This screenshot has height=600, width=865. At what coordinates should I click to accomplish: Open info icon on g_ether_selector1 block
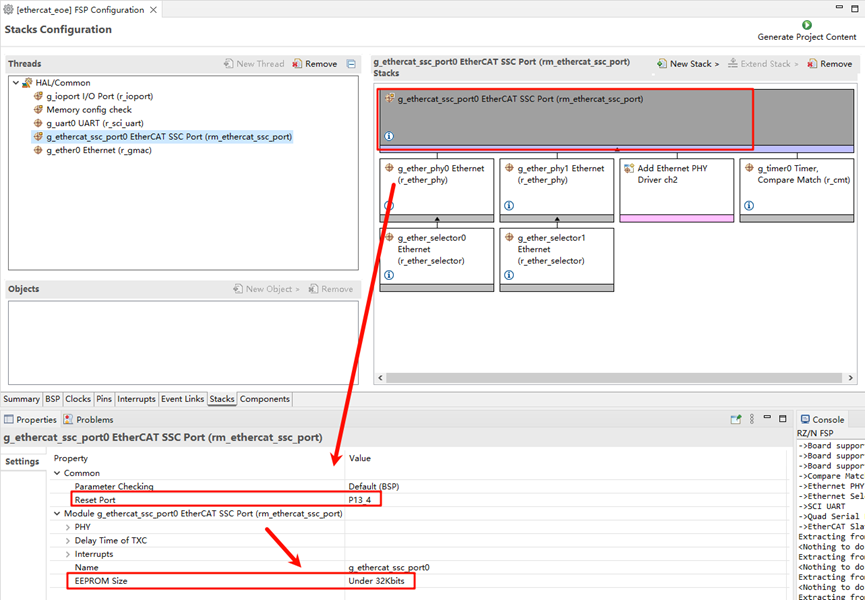click(509, 275)
